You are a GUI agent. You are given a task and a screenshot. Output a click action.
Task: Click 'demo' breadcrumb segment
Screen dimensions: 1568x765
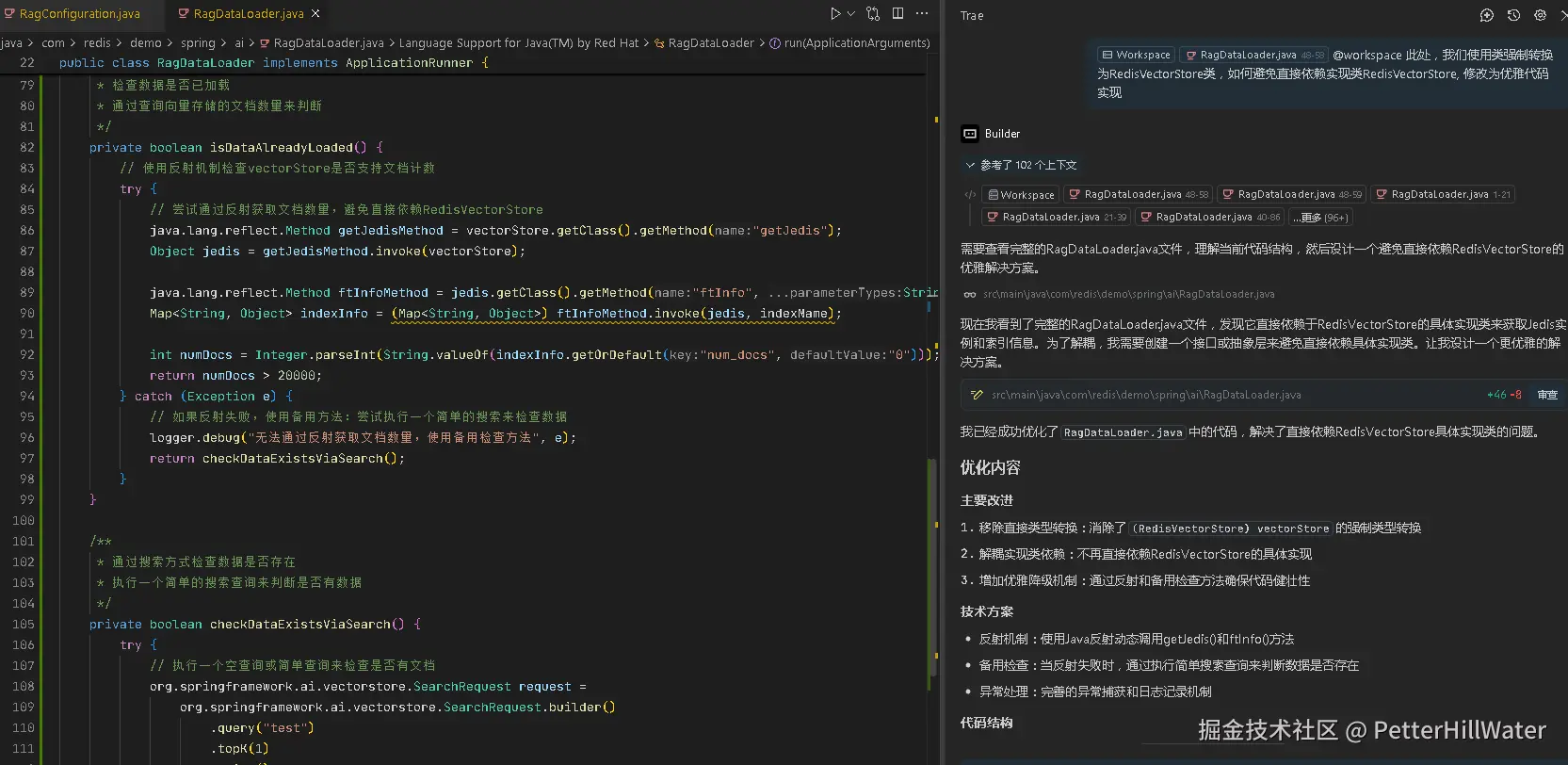pos(145,43)
